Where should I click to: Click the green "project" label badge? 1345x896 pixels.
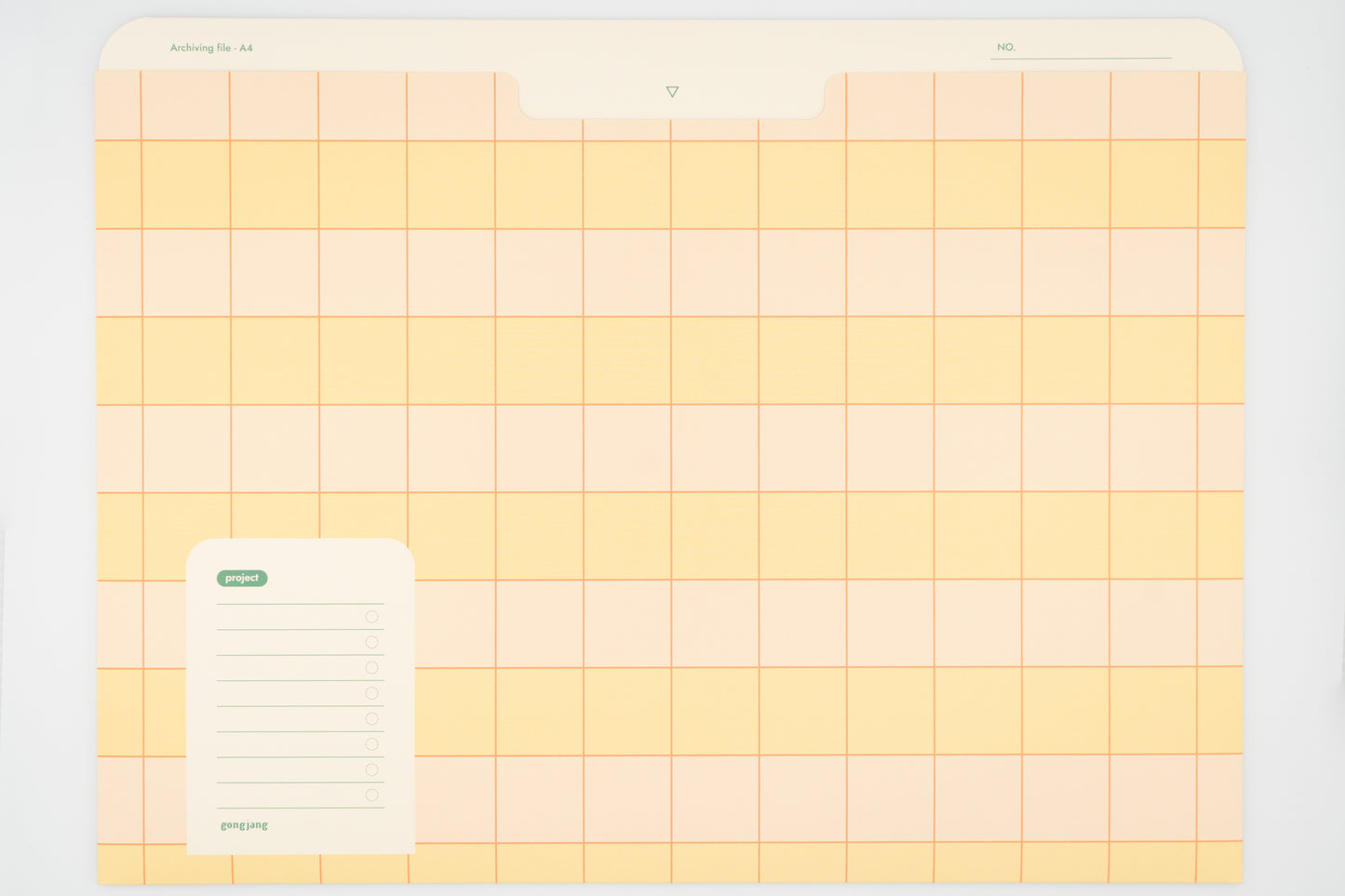pos(242,578)
